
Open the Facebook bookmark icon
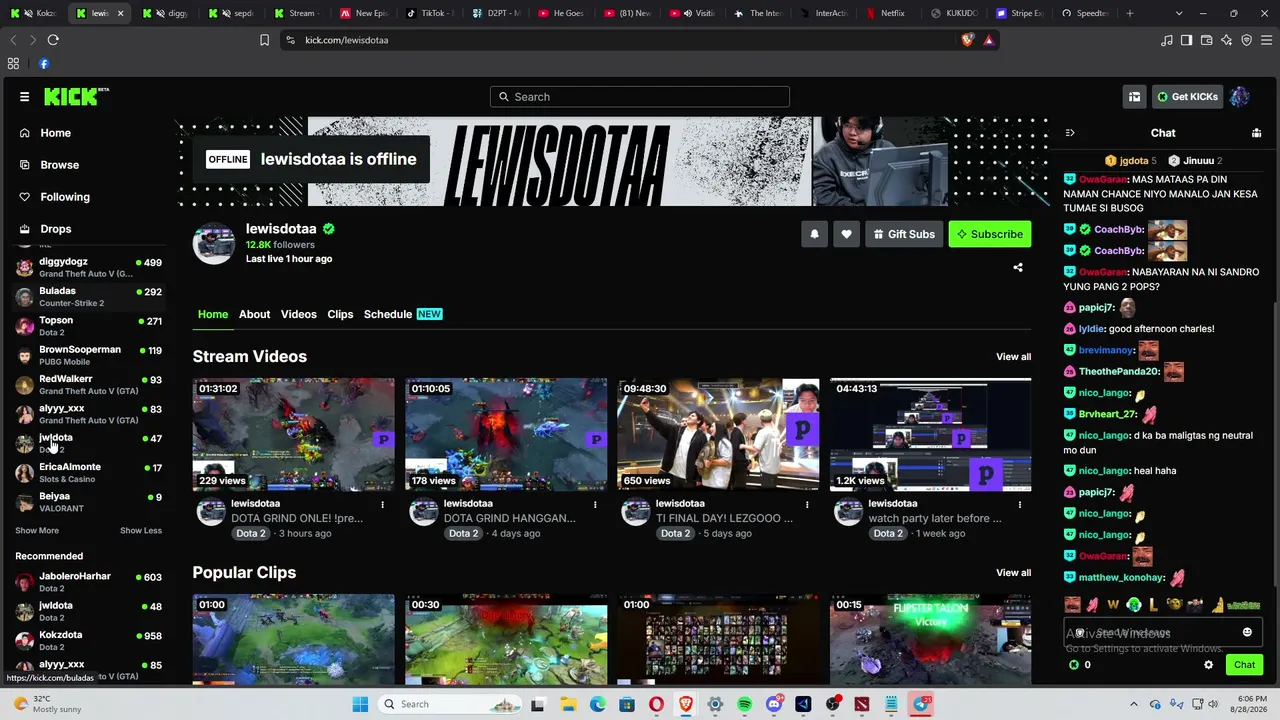(44, 63)
